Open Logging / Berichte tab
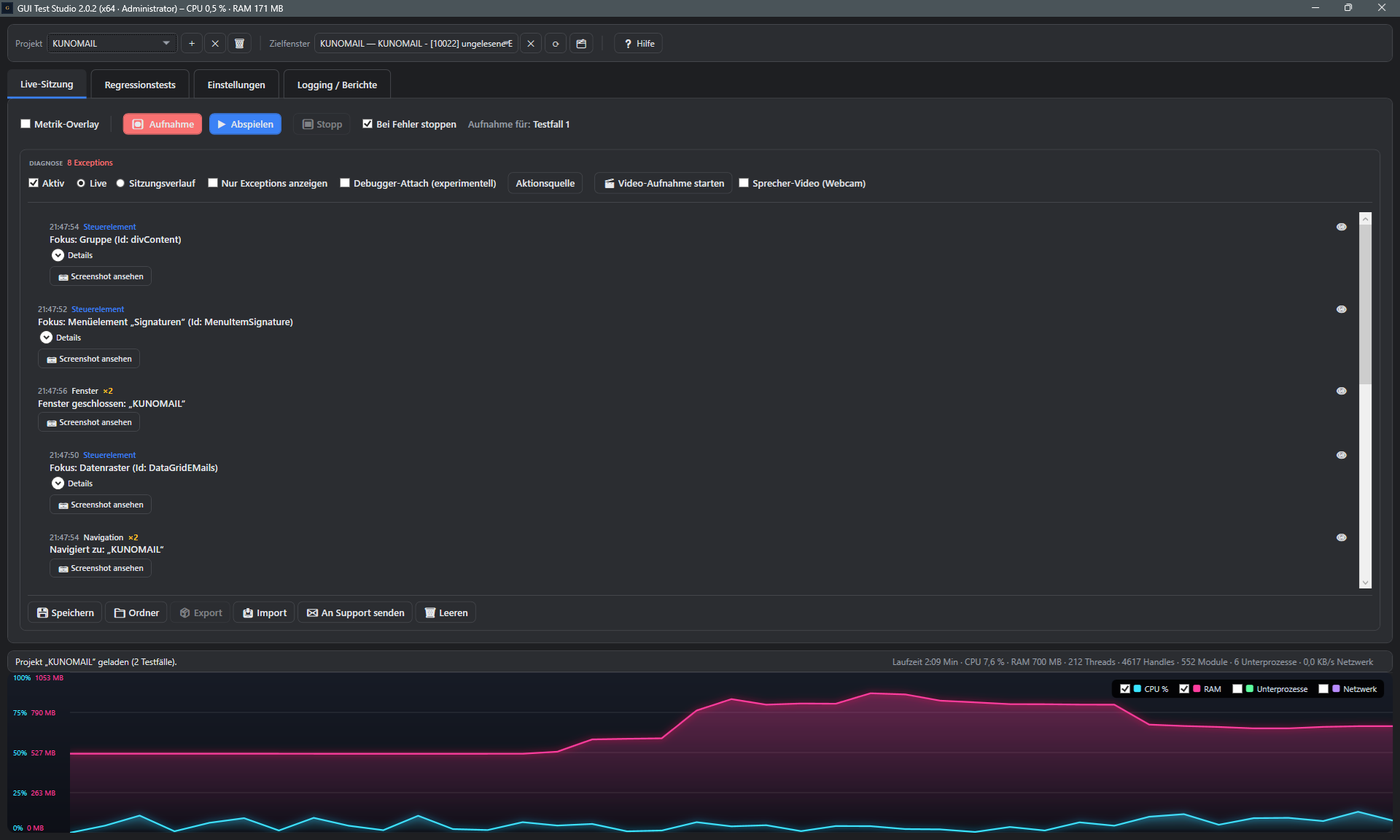Image resolution: width=1400 pixels, height=840 pixels. point(337,85)
